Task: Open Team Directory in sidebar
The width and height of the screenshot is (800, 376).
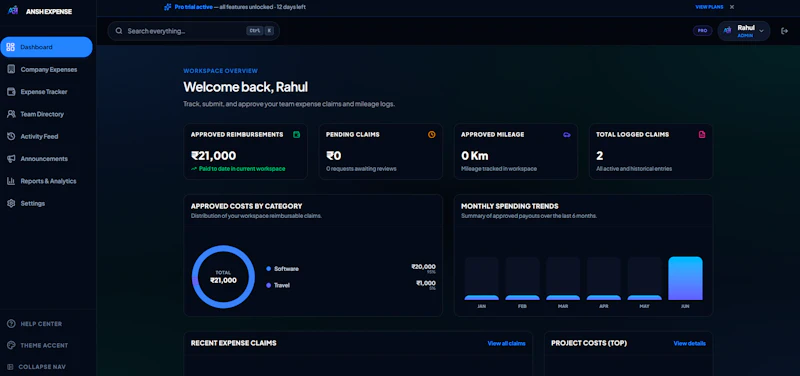Action: pyautogui.click(x=46, y=114)
